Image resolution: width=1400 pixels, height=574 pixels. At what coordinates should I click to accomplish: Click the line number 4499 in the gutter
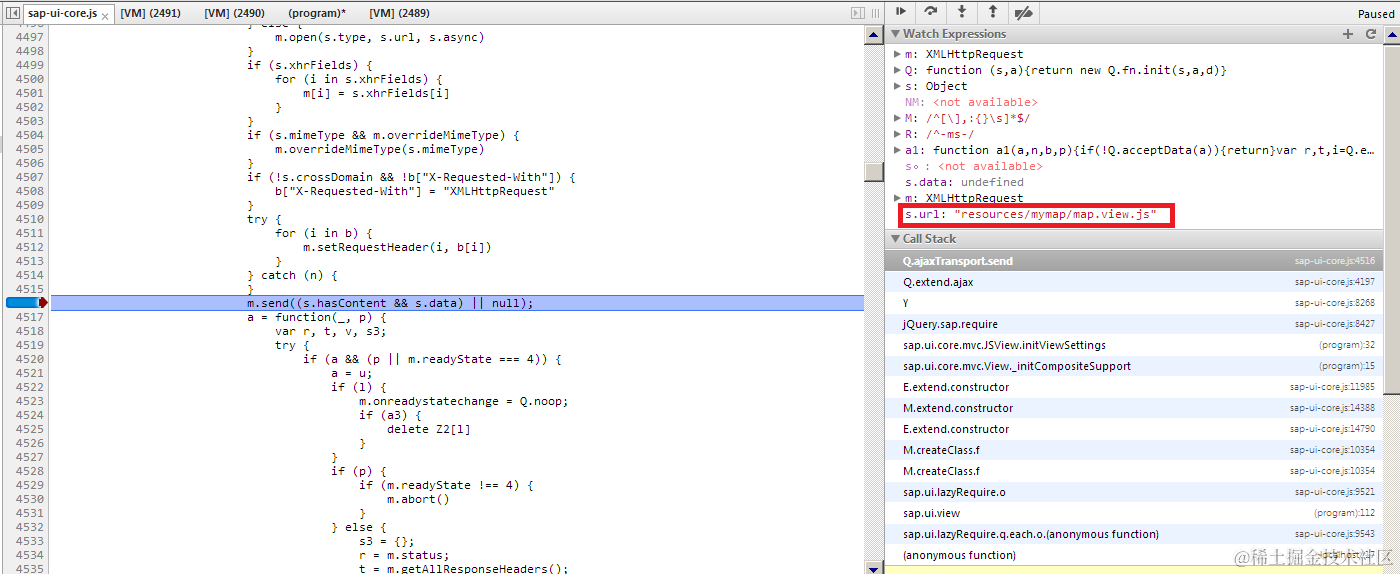[x=29, y=65]
